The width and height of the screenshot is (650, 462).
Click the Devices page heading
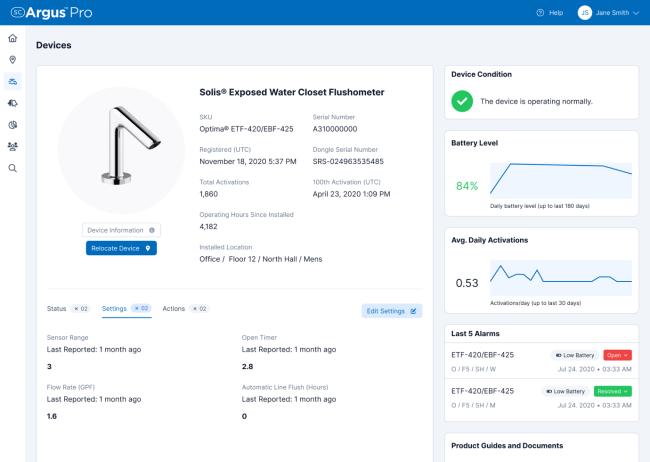pyautogui.click(x=53, y=45)
